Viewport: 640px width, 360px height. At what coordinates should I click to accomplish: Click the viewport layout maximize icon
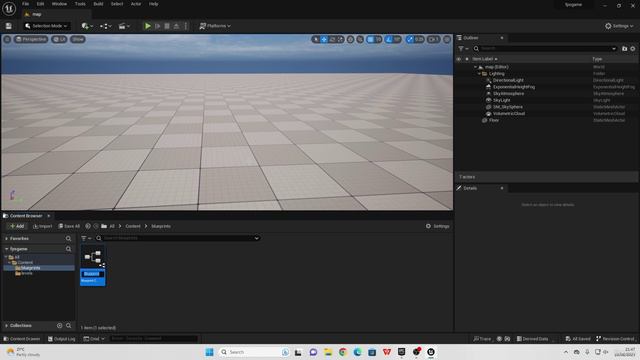pos(447,39)
